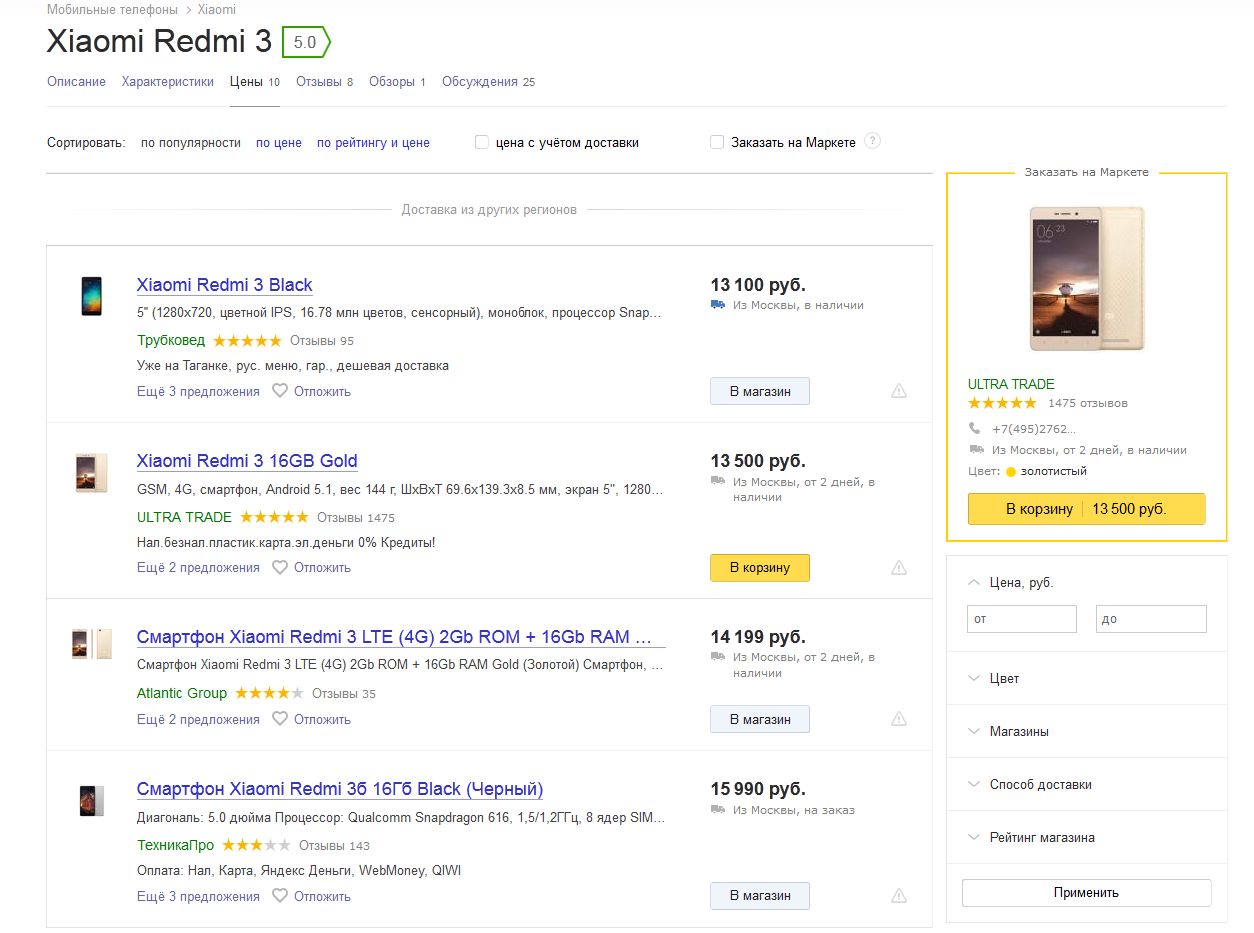The width and height of the screenshot is (1254, 933).
Task: Click the Atlantic Group four-star rating
Action: pyautogui.click(x=269, y=693)
